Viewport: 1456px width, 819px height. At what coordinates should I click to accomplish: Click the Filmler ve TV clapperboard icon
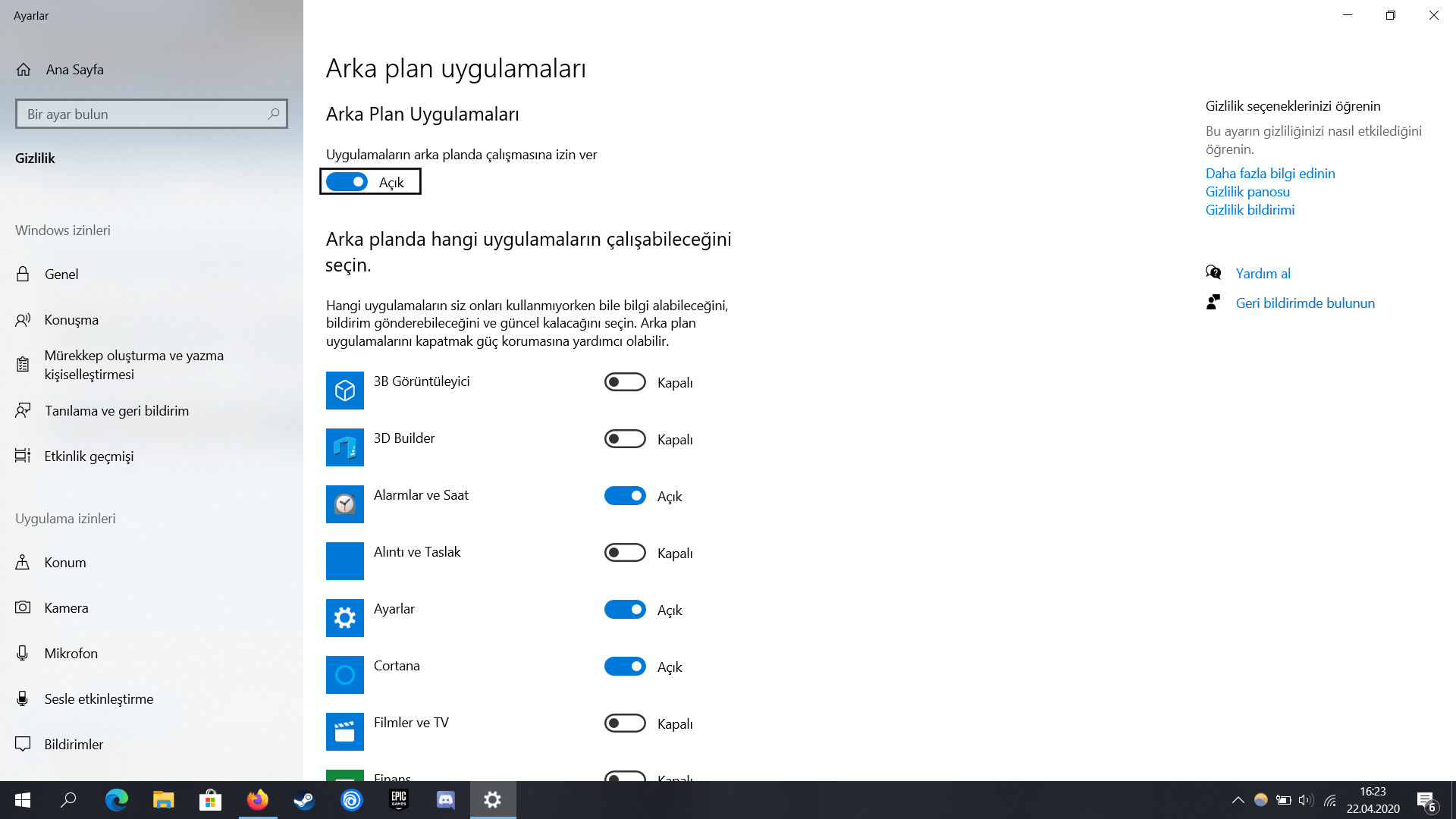pyautogui.click(x=344, y=732)
